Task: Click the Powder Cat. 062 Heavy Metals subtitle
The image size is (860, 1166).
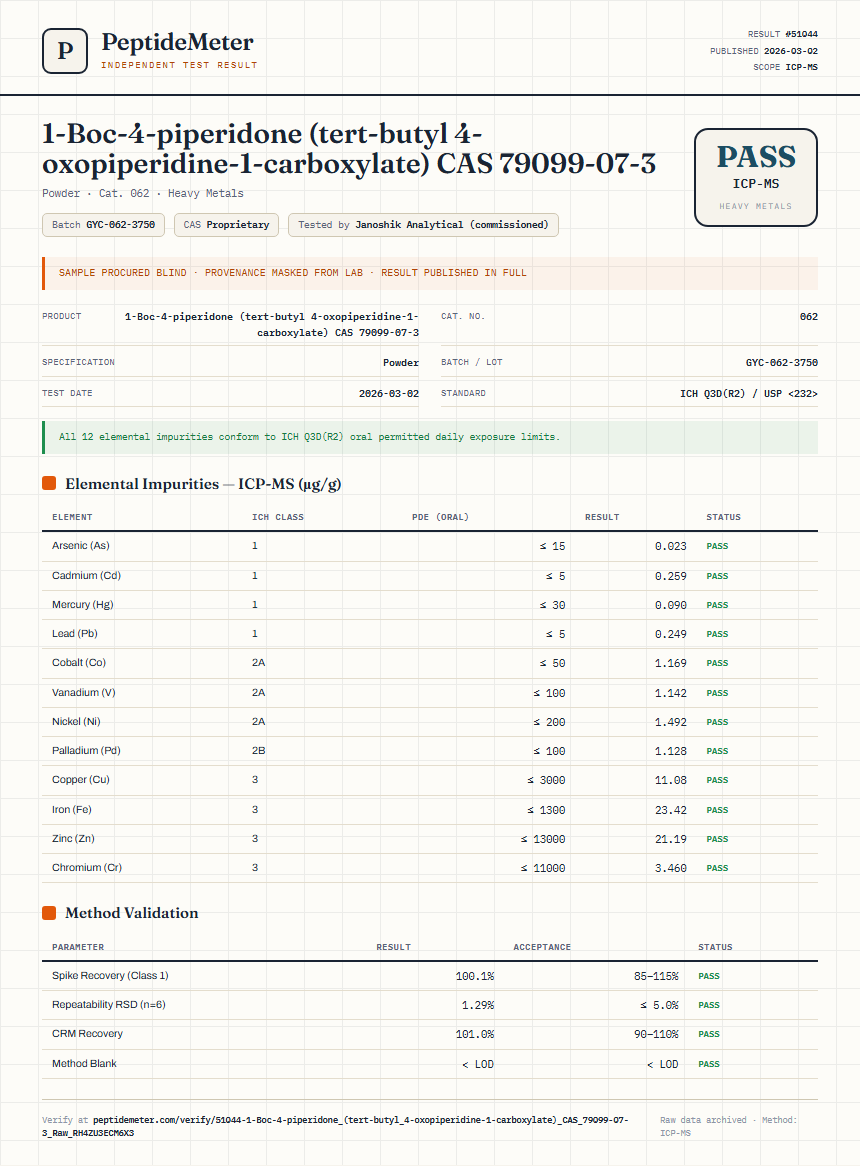Action: click(x=143, y=193)
